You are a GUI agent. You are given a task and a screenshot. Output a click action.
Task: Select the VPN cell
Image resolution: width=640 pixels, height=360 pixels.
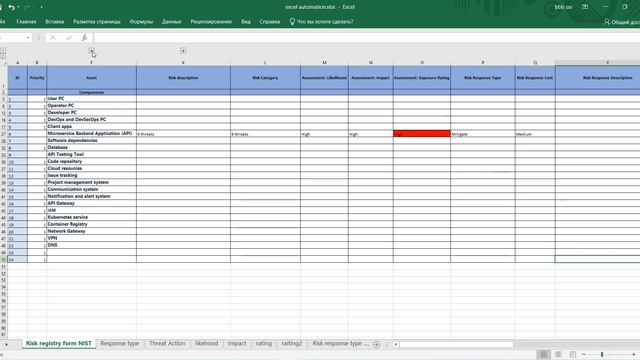point(91,238)
